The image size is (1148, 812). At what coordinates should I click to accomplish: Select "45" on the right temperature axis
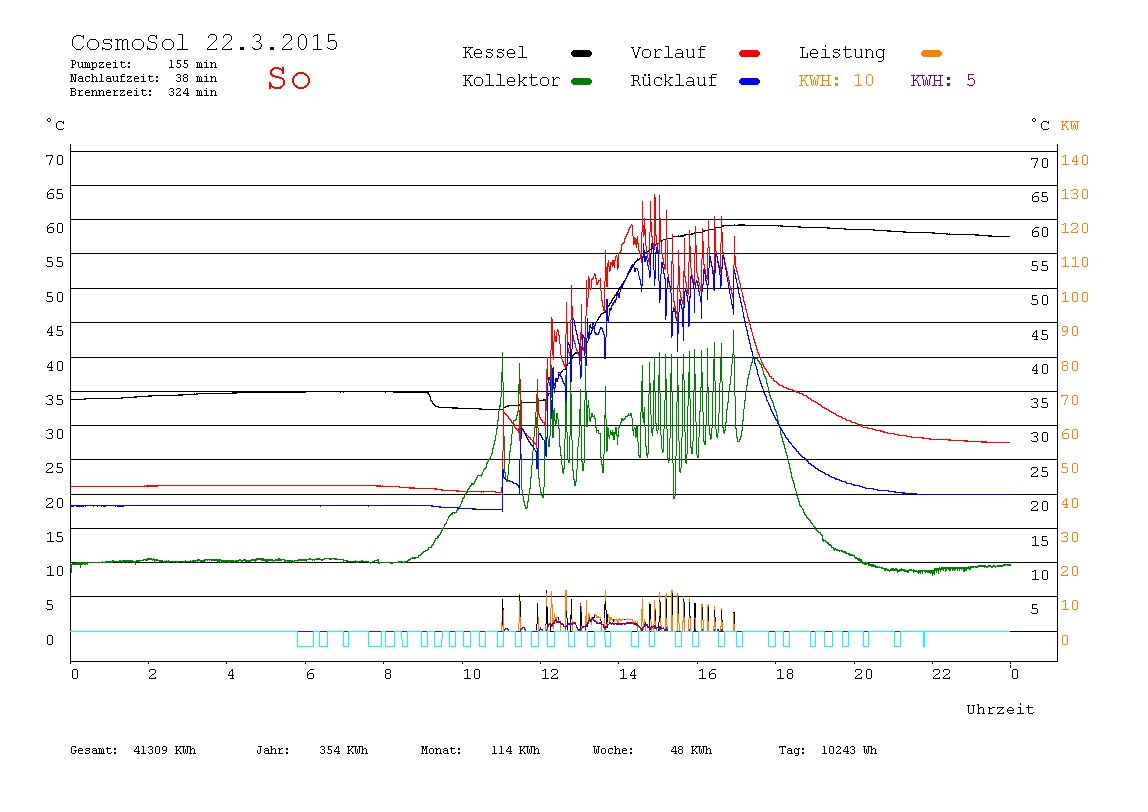click(1040, 335)
